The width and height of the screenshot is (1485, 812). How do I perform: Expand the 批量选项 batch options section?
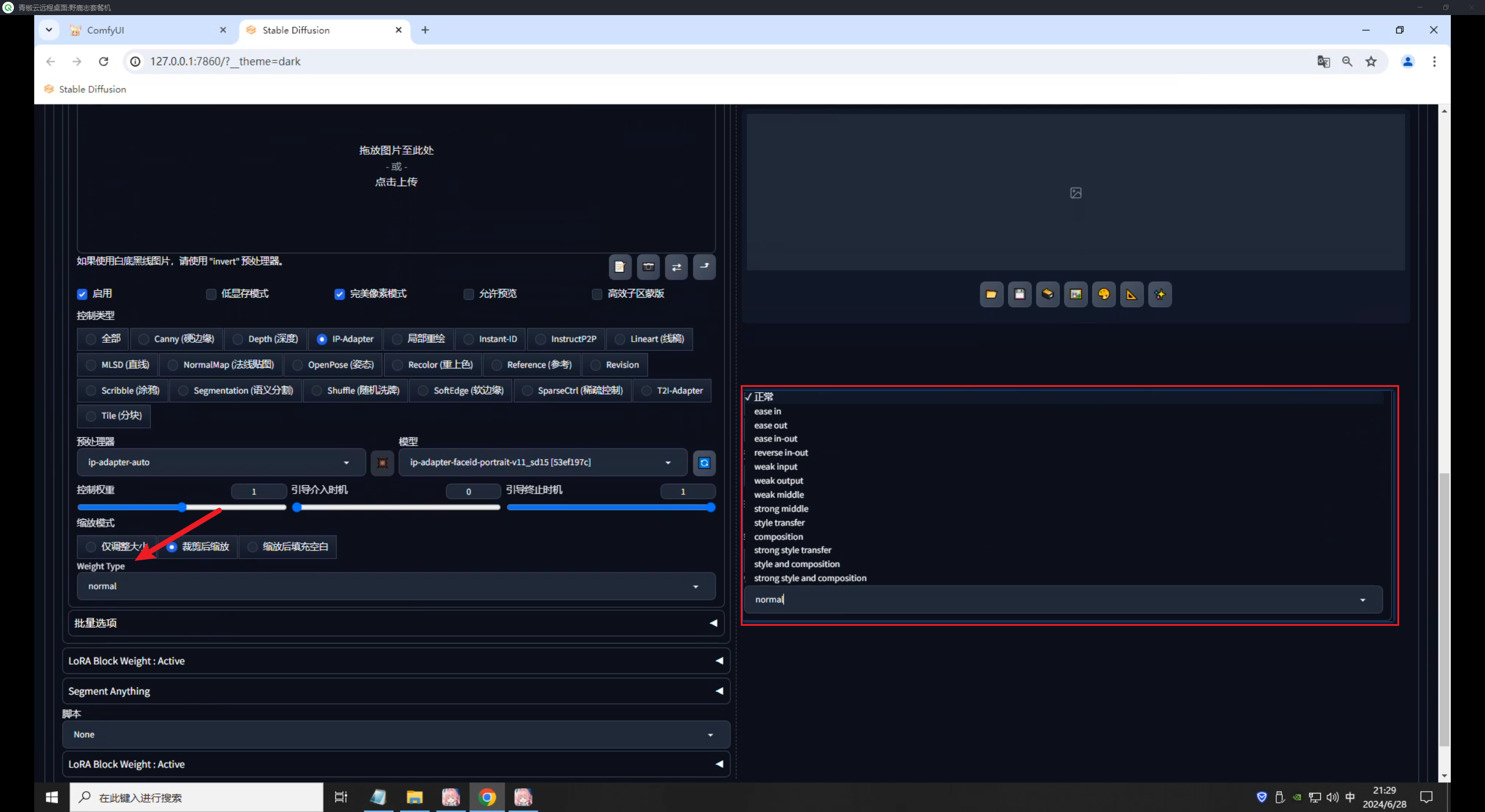point(396,623)
